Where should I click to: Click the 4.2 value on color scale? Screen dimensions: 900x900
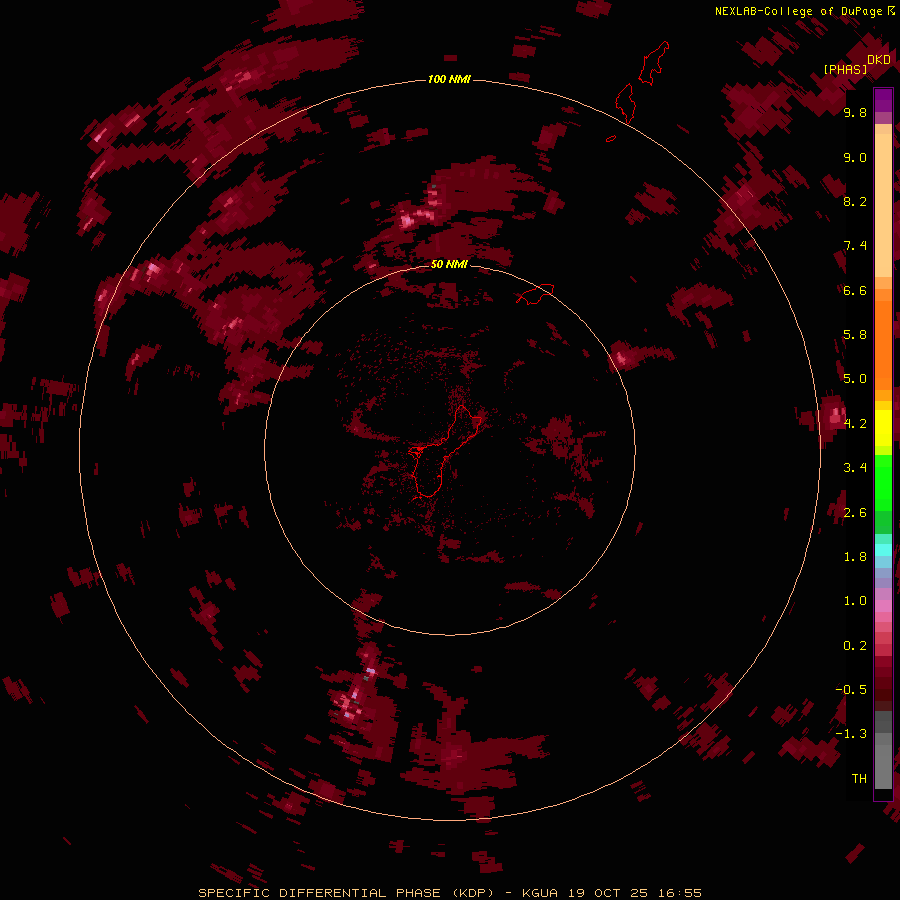tap(855, 424)
